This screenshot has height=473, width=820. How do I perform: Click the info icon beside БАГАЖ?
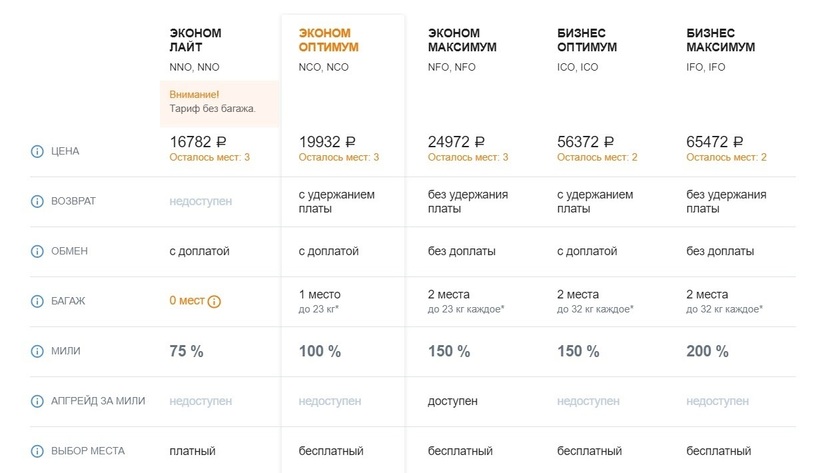pos(37,301)
